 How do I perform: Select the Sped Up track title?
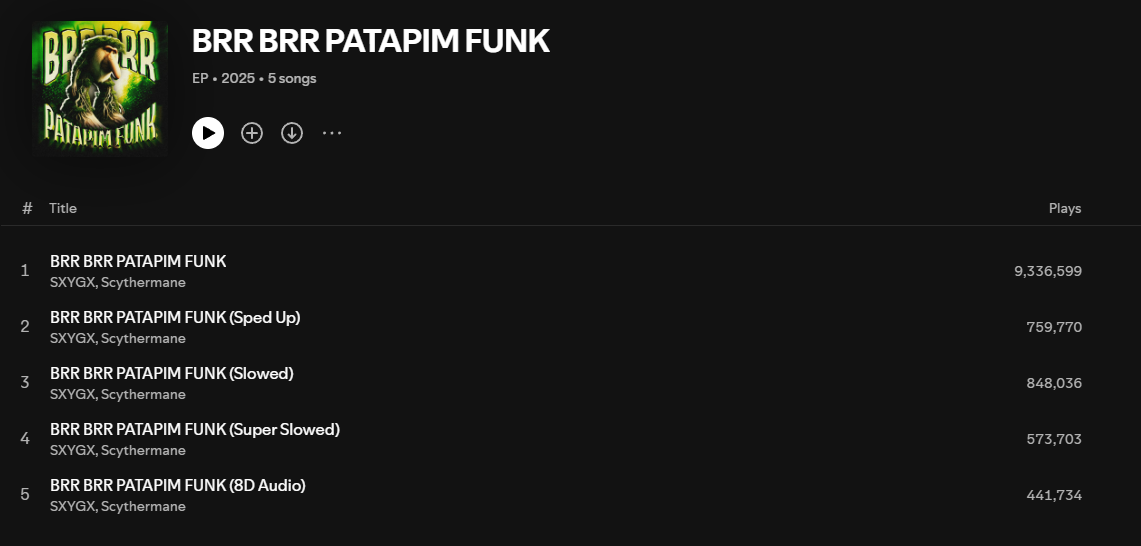tap(175, 317)
